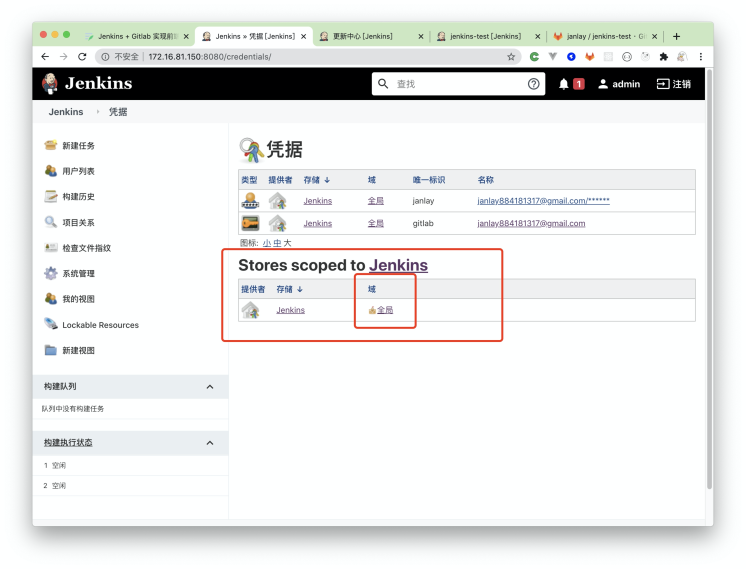Open 项目关系 in the sidebar
Image resolution: width=746 pixels, height=569 pixels.
tap(79, 223)
